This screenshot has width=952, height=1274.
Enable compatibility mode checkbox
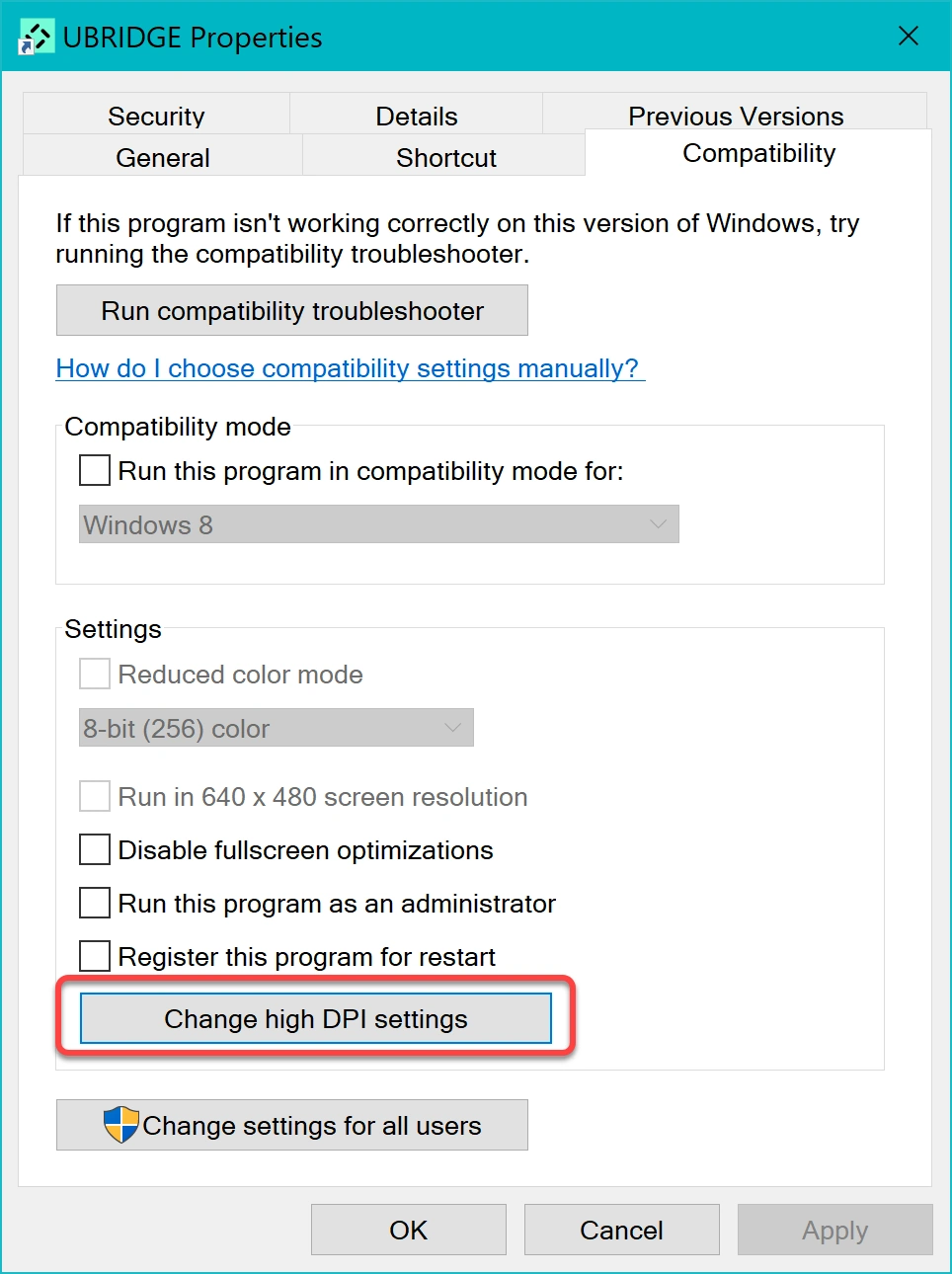coord(95,470)
